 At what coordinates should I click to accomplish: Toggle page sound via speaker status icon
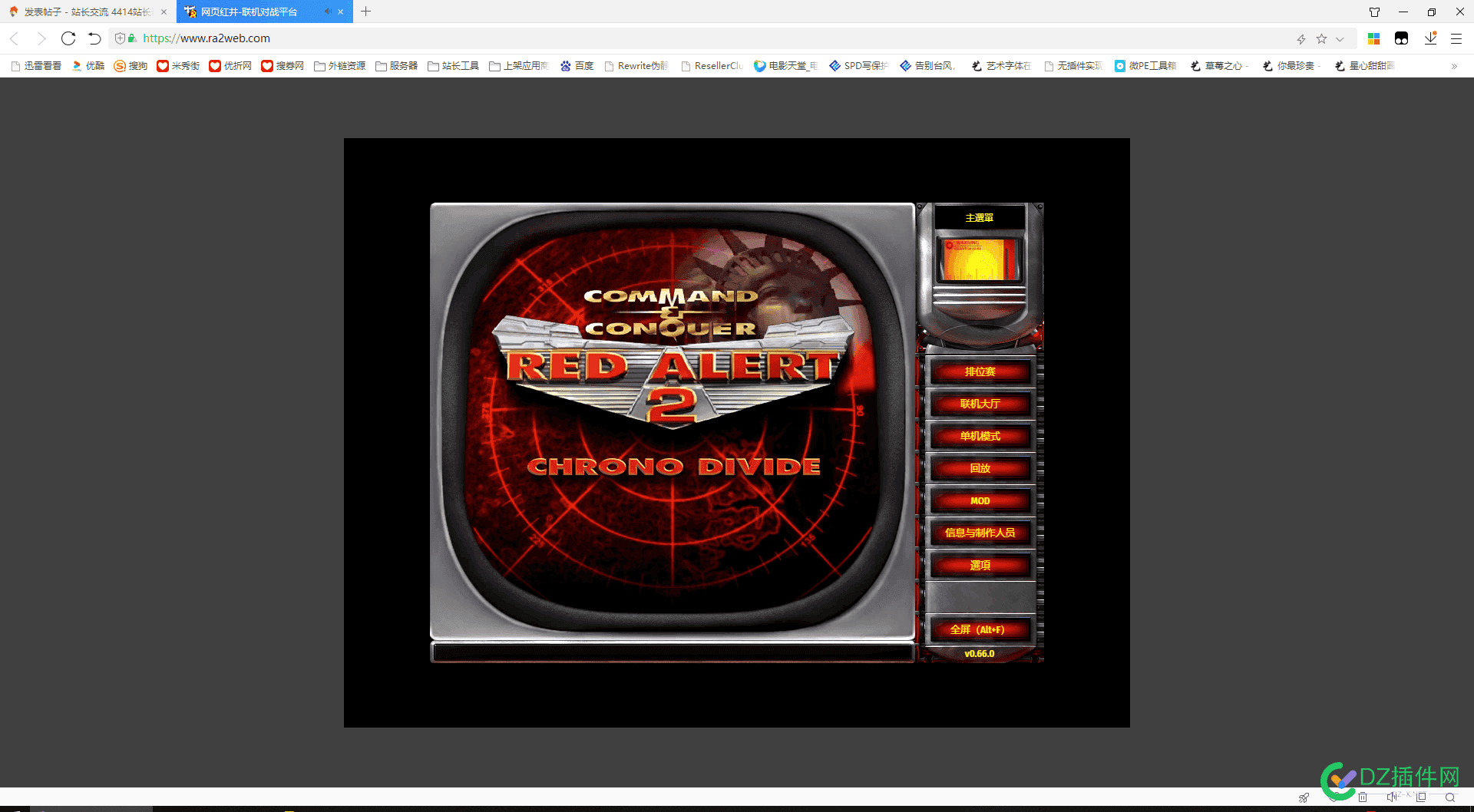tap(1392, 797)
